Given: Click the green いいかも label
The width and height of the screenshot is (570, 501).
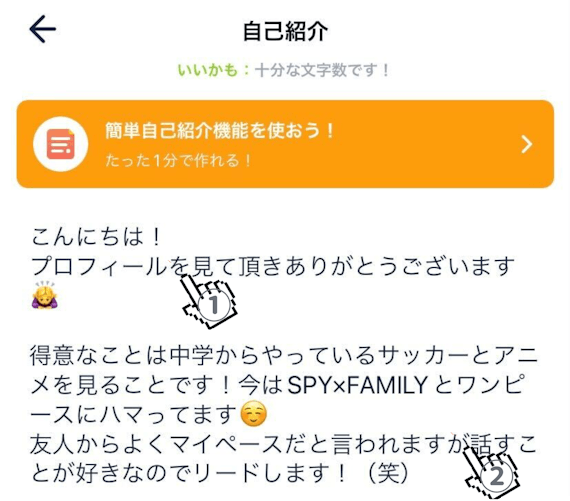Looking at the screenshot, I should 208,70.
